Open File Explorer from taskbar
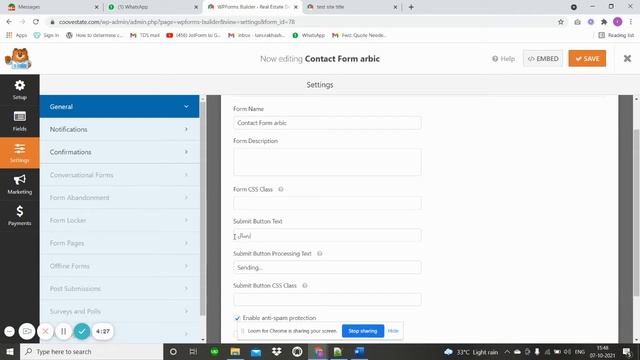 point(235,351)
